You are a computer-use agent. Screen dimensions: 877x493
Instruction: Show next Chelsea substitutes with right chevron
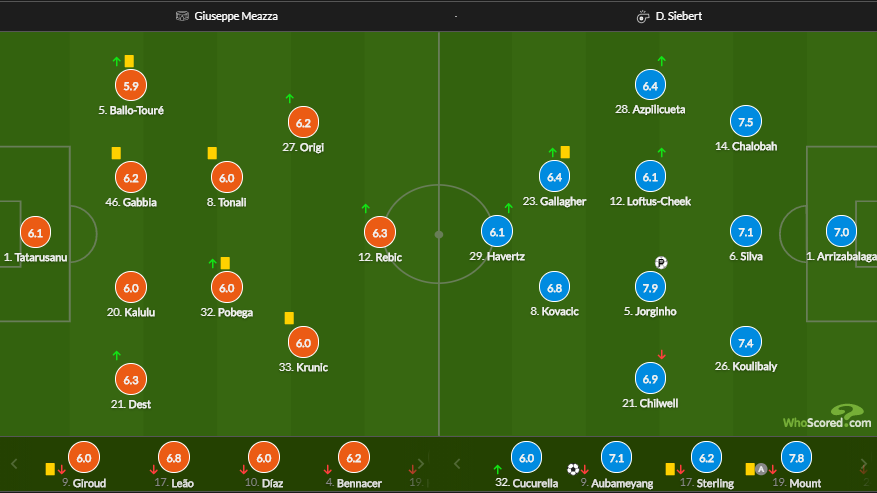864,463
